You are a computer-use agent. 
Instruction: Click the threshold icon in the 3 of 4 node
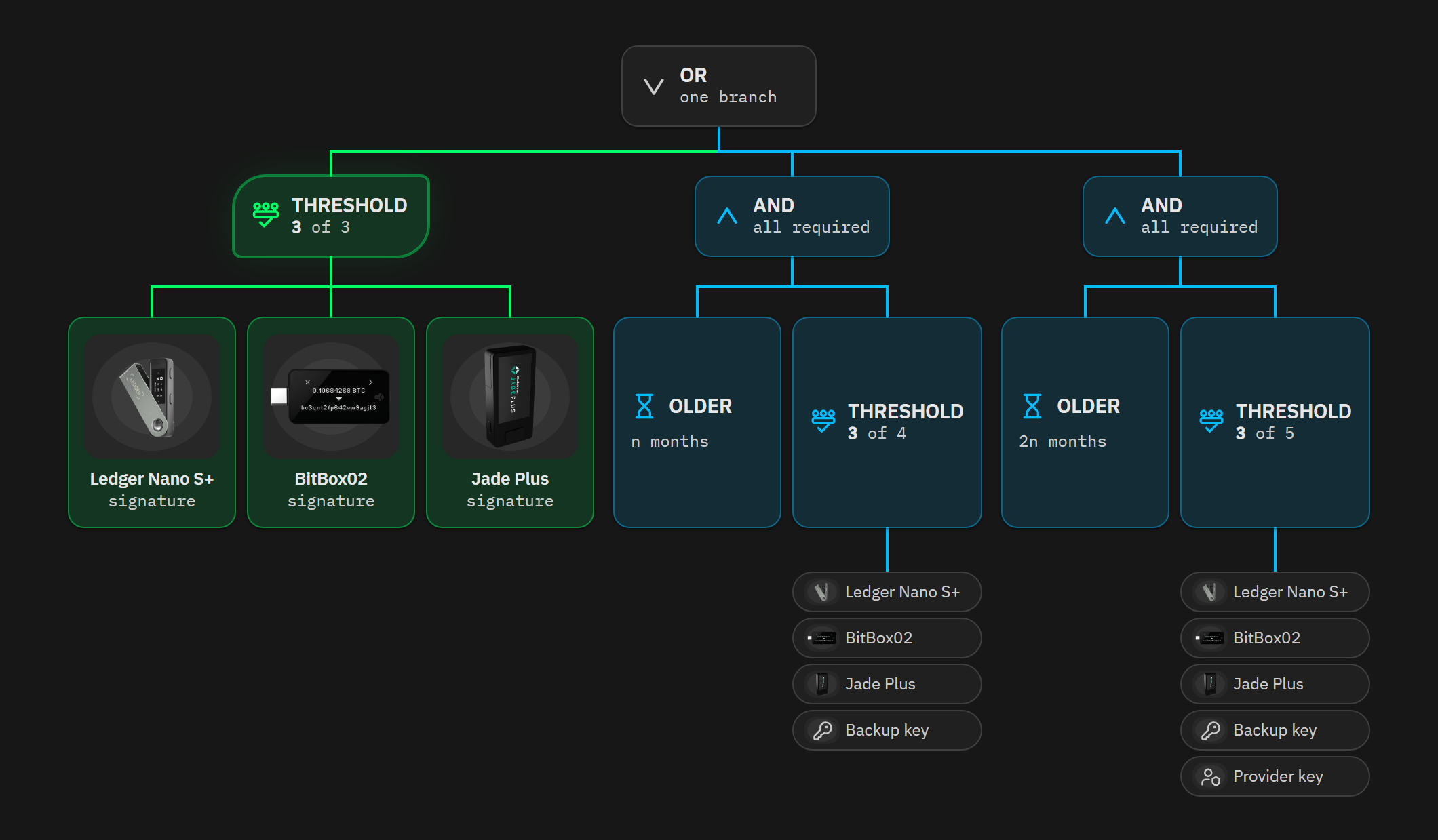(823, 421)
